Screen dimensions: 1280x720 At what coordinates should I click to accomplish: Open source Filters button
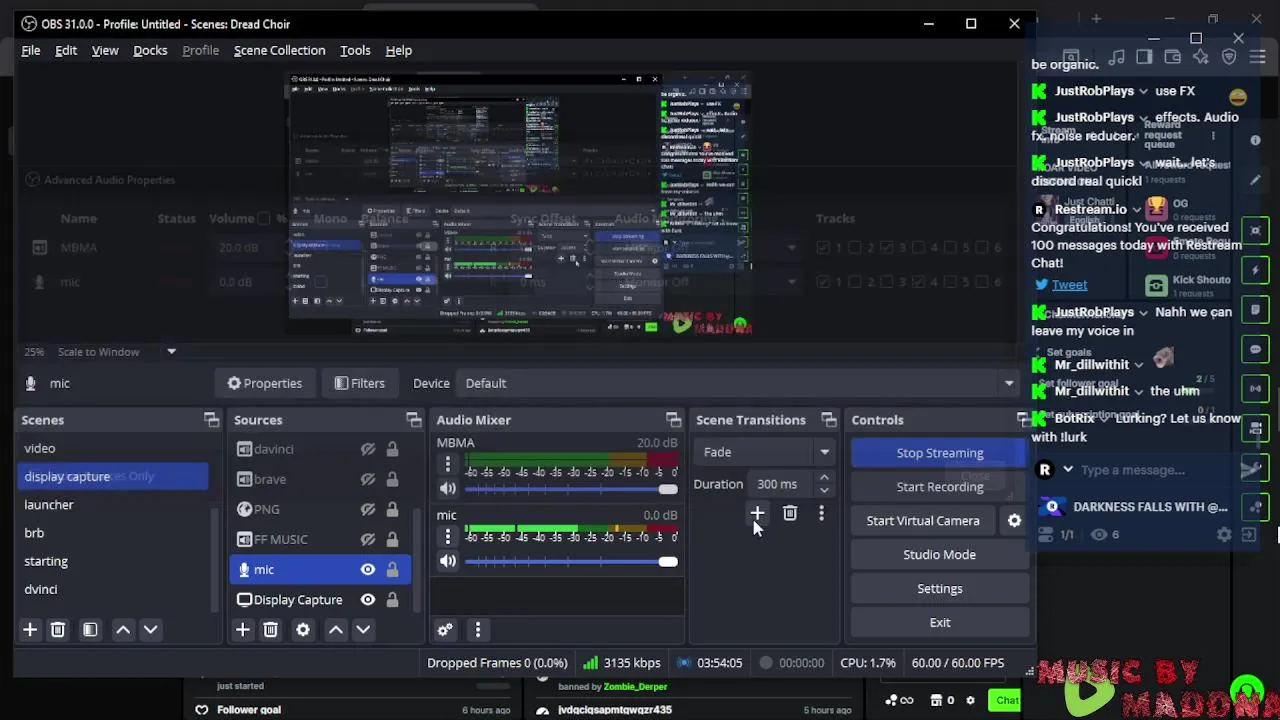(359, 383)
